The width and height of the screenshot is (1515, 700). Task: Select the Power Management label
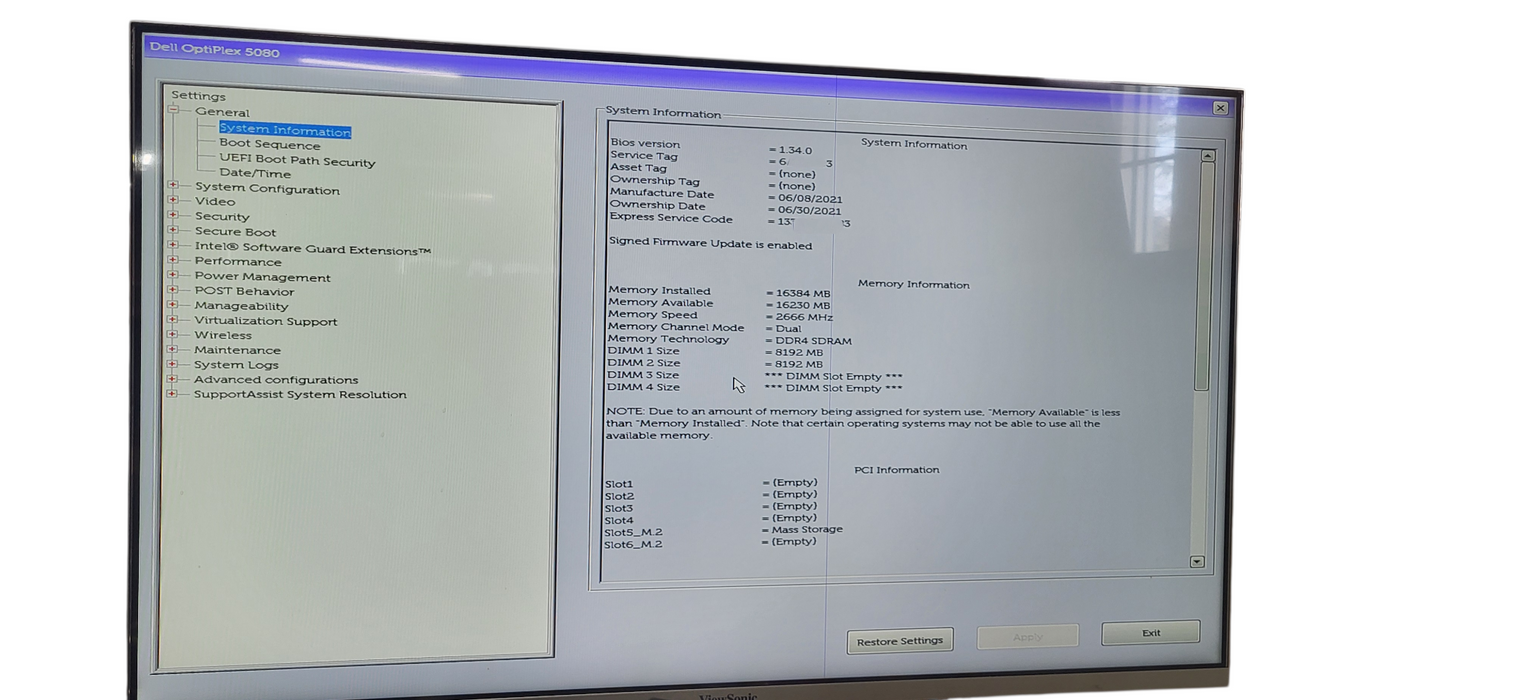click(x=262, y=277)
